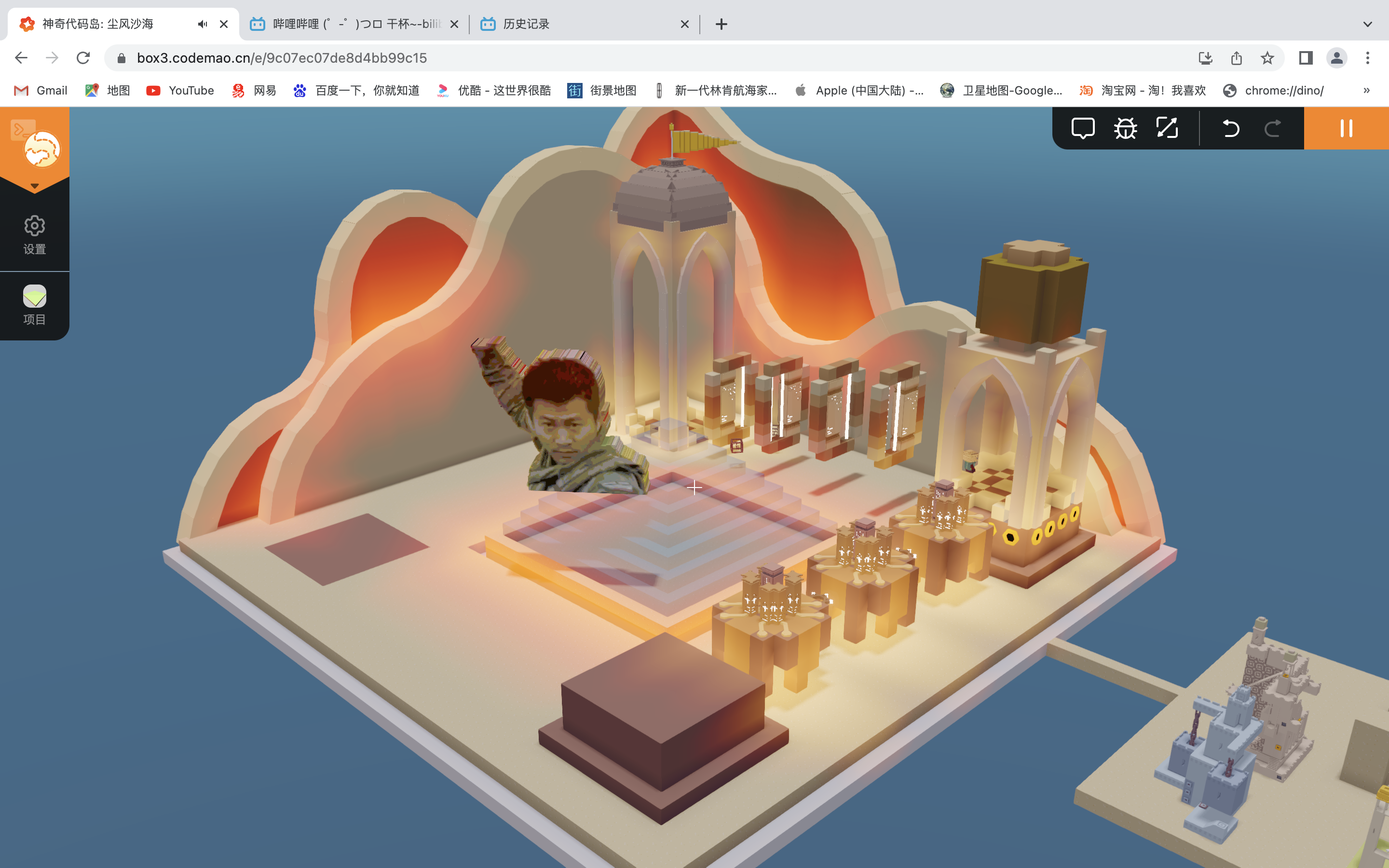Viewport: 1389px width, 868px height.
Task: Open the 设置 settings panel
Action: [34, 235]
